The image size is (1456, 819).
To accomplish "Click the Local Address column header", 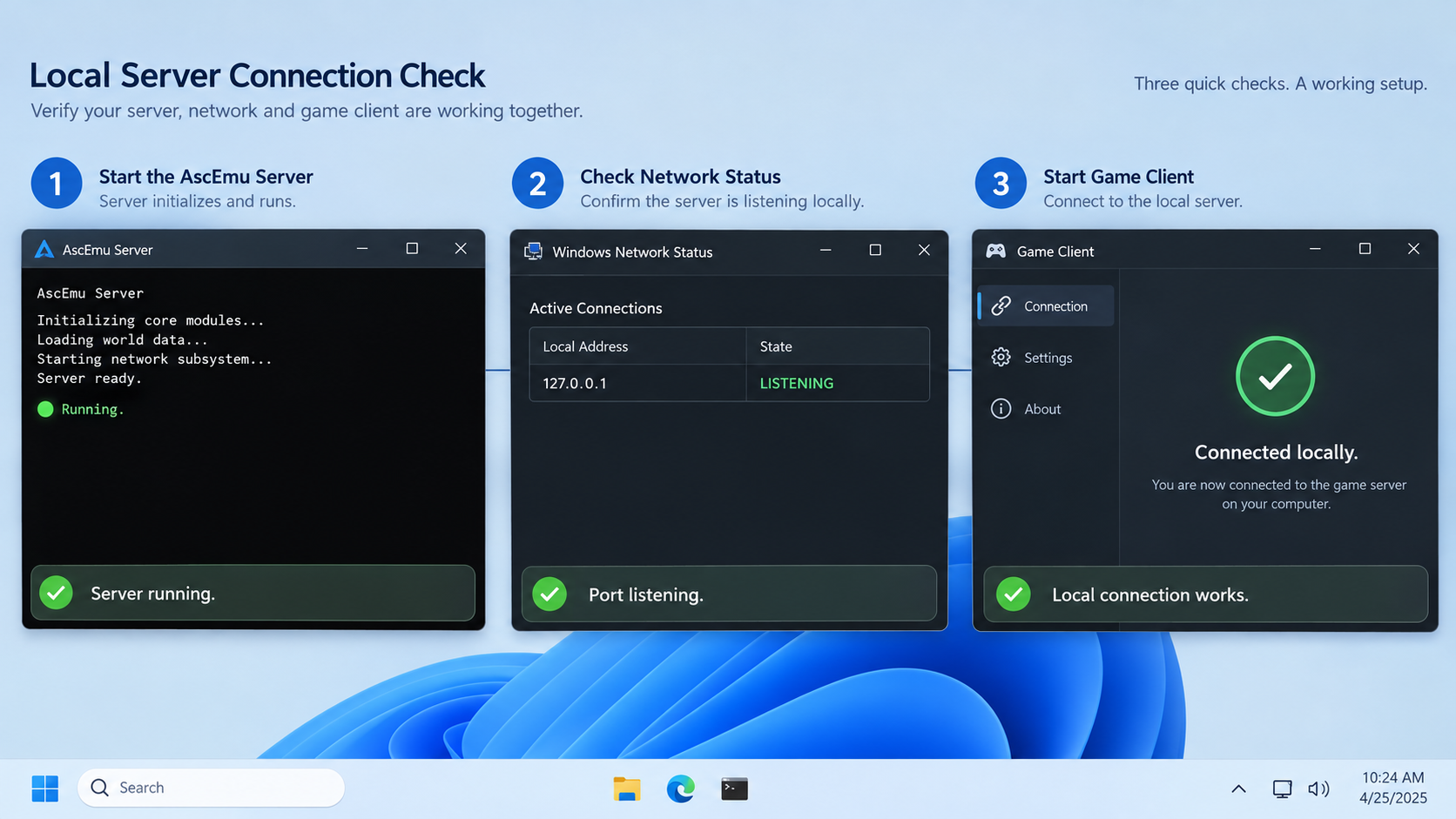I will pyautogui.click(x=637, y=346).
